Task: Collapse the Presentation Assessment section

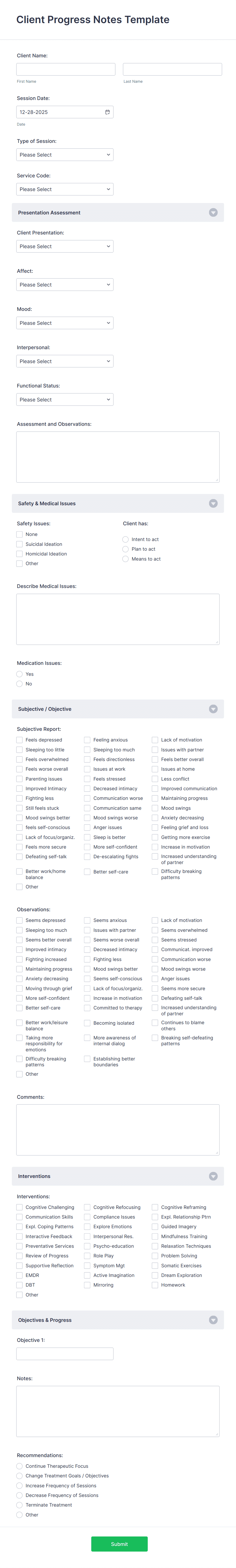Action: [x=213, y=212]
